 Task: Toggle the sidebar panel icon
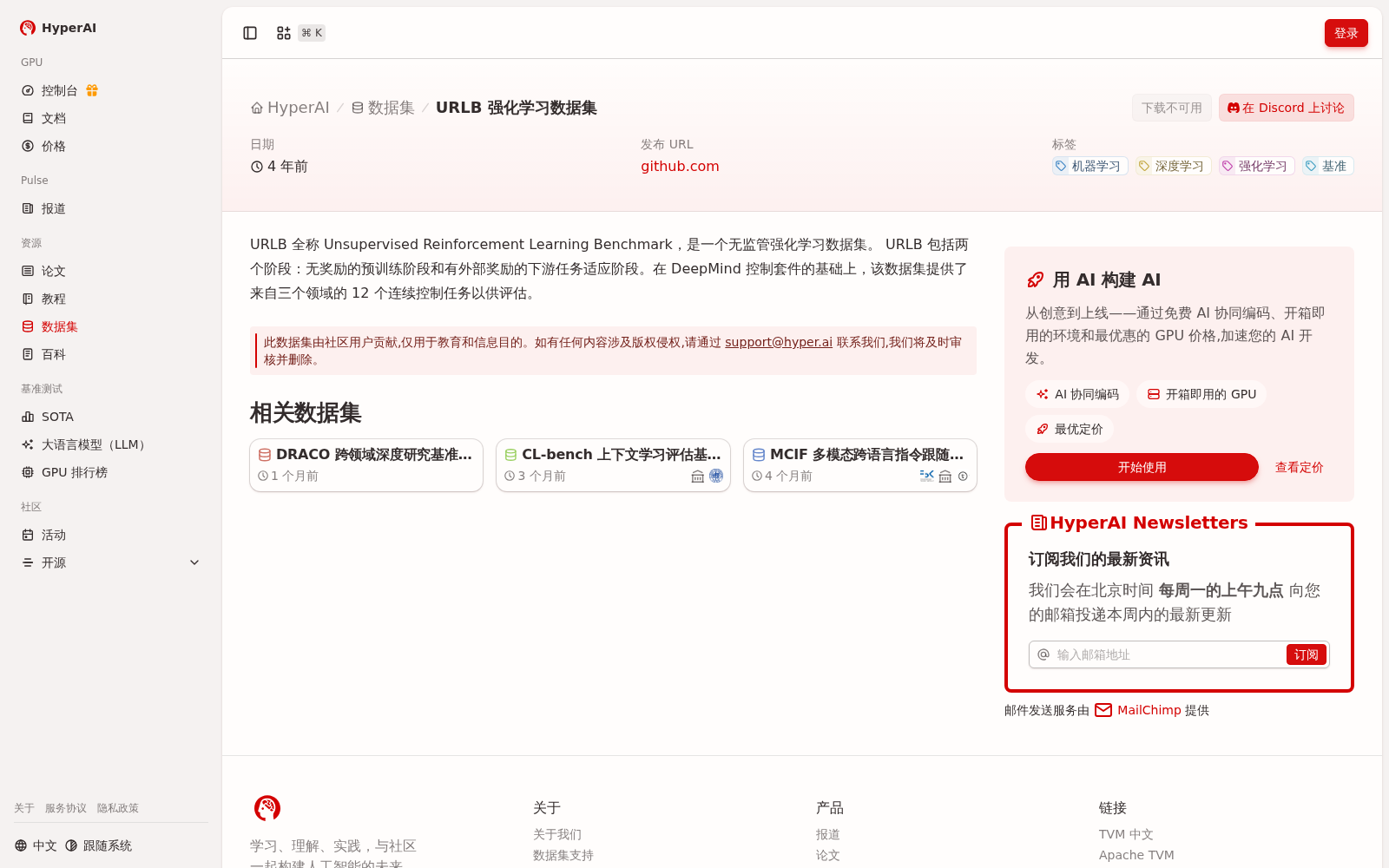250,33
